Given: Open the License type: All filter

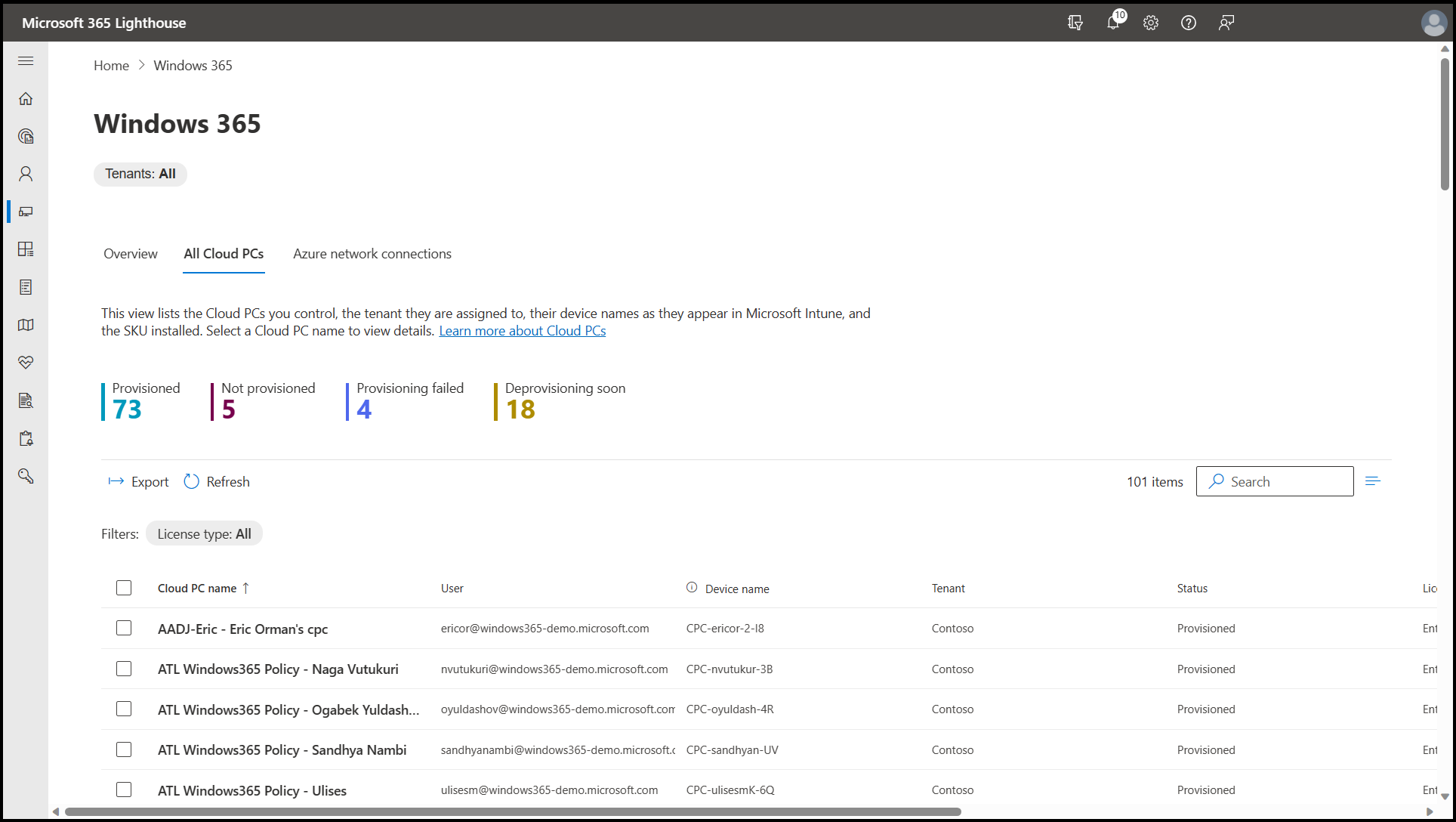Looking at the screenshot, I should (204, 533).
